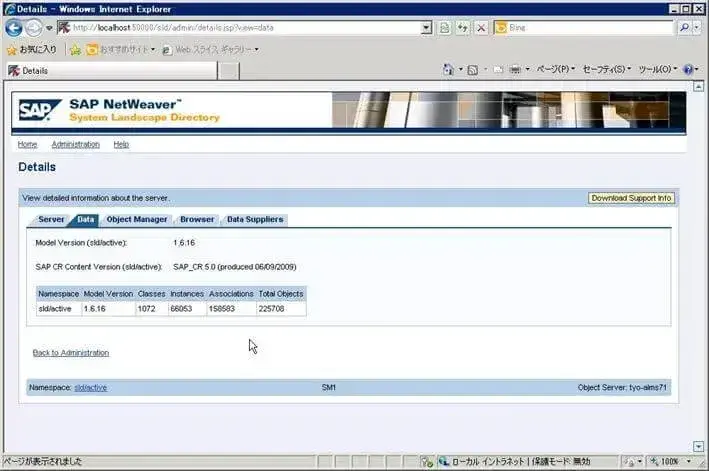Switch to the Object Manager tab
This screenshot has width=709, height=471.
pyautogui.click(x=137, y=219)
